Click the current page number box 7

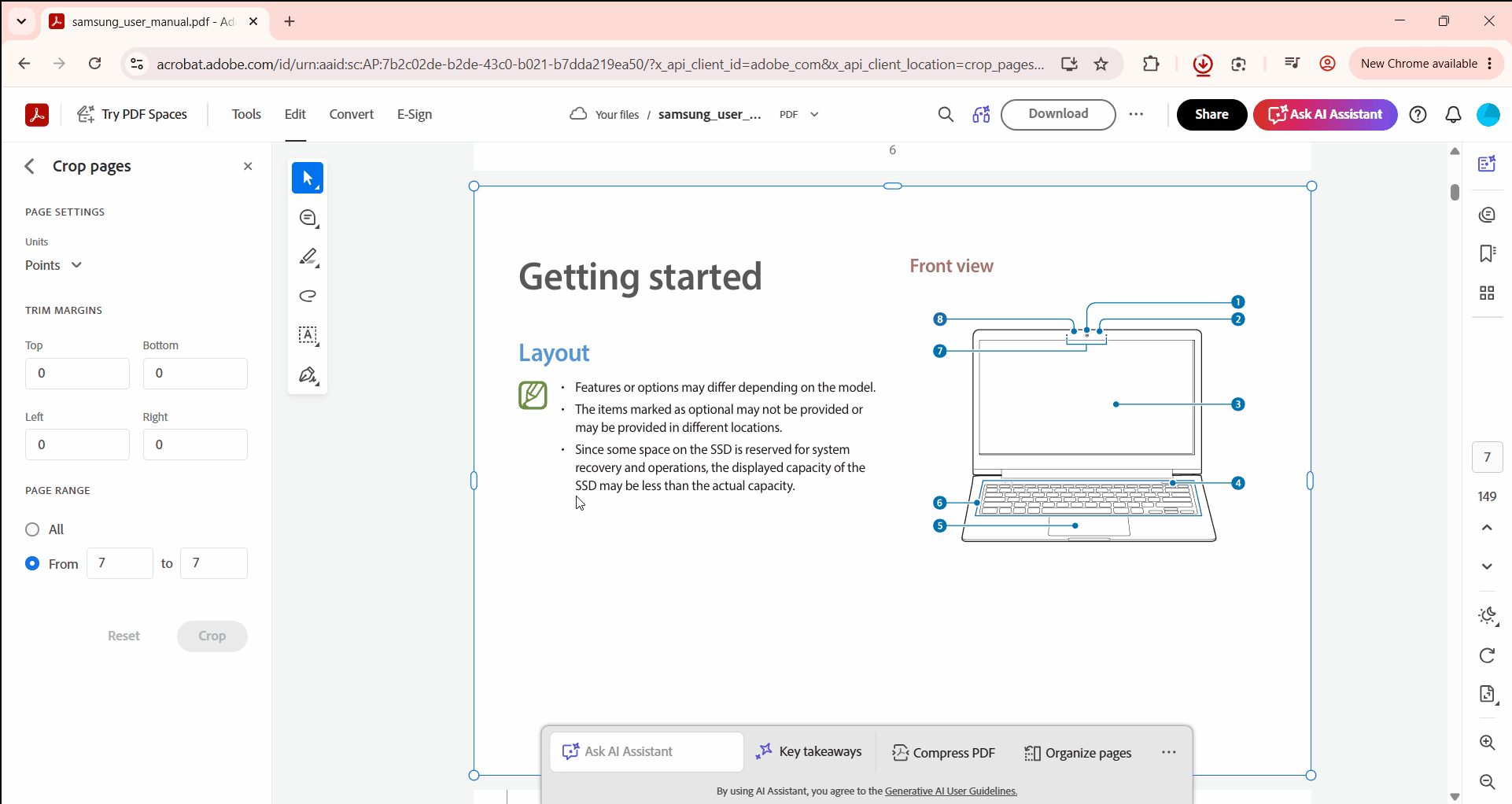coord(1487,457)
